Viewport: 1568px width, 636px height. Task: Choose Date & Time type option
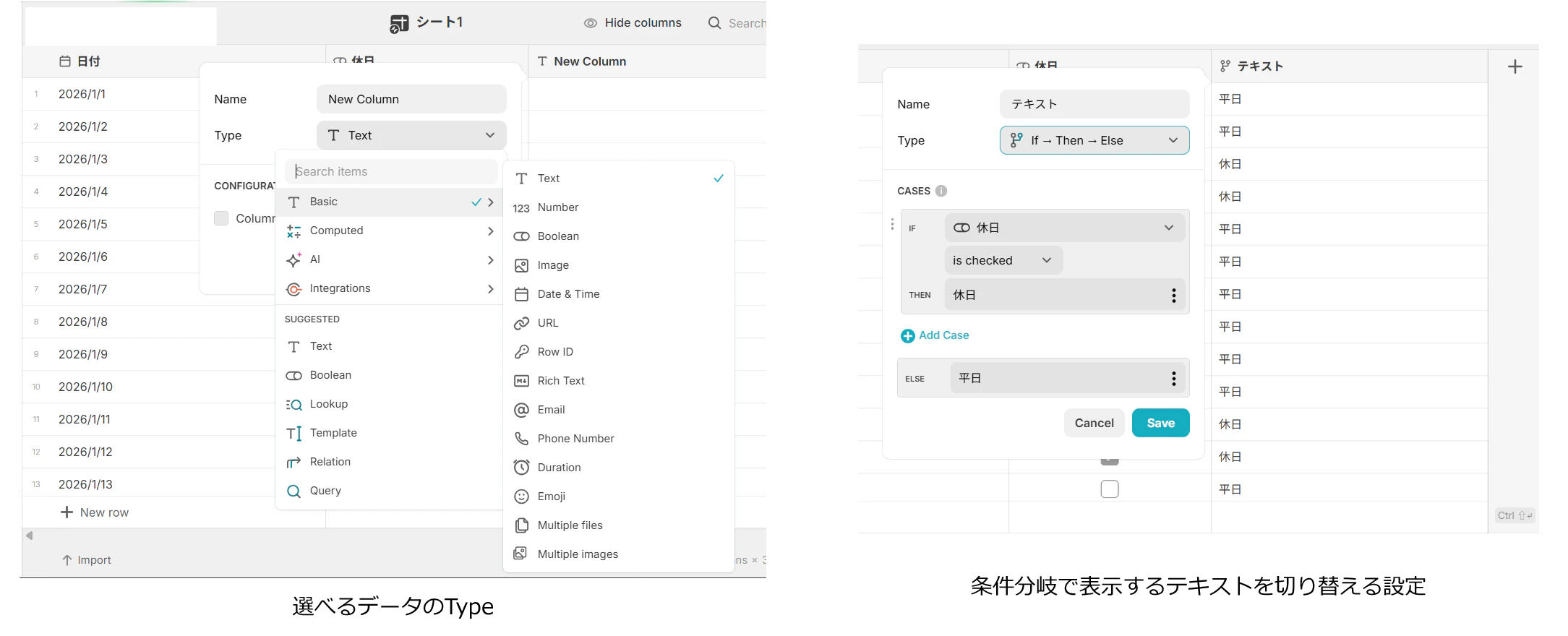point(618,294)
